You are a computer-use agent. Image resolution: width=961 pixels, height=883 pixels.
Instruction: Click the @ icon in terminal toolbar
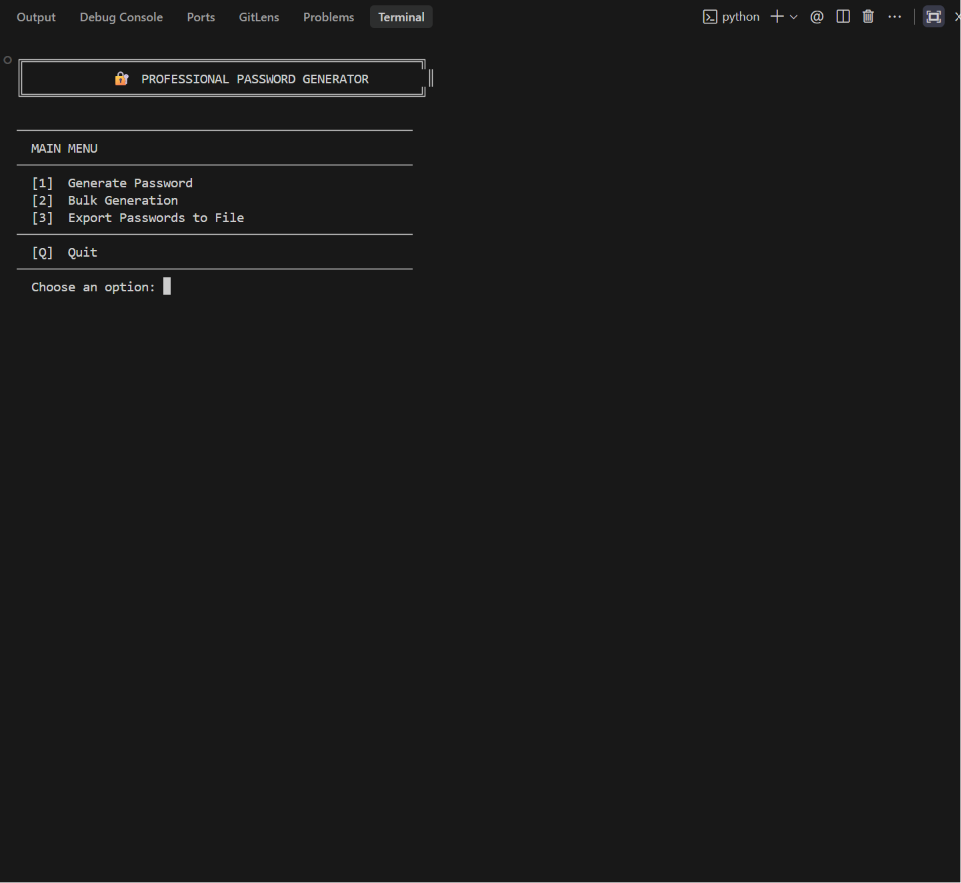[817, 17]
